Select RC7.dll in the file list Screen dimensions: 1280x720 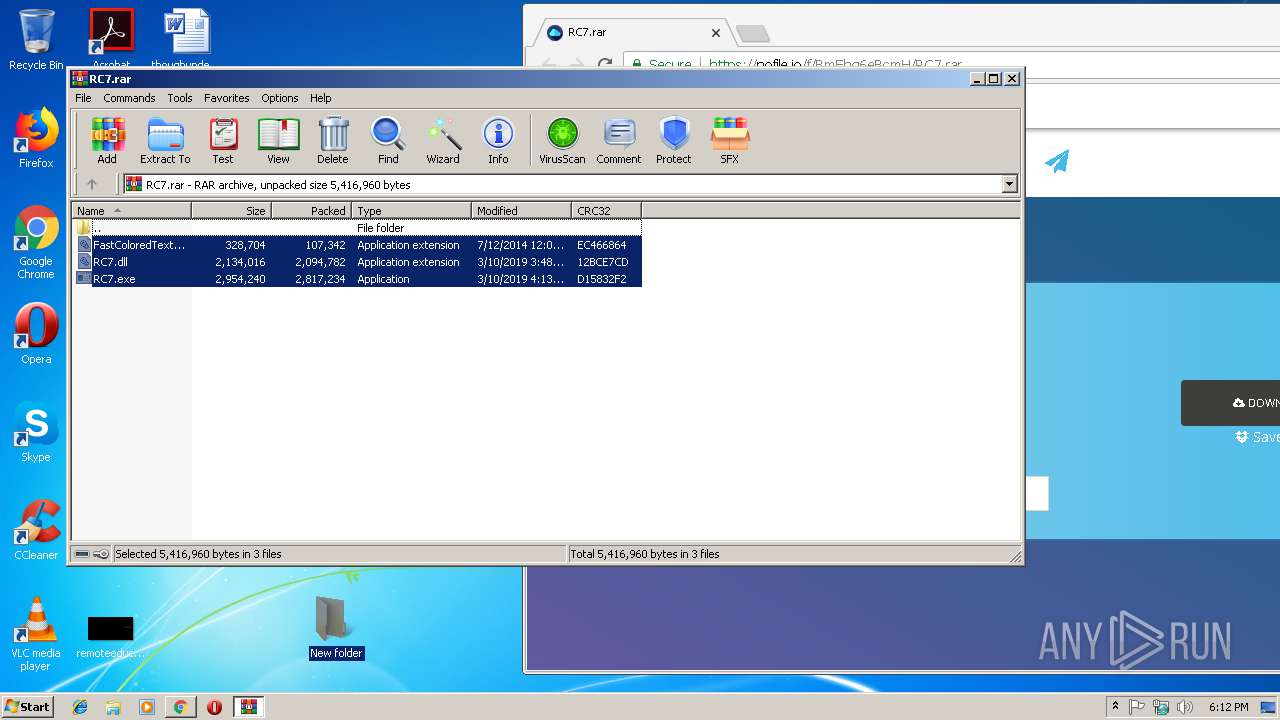point(357,262)
